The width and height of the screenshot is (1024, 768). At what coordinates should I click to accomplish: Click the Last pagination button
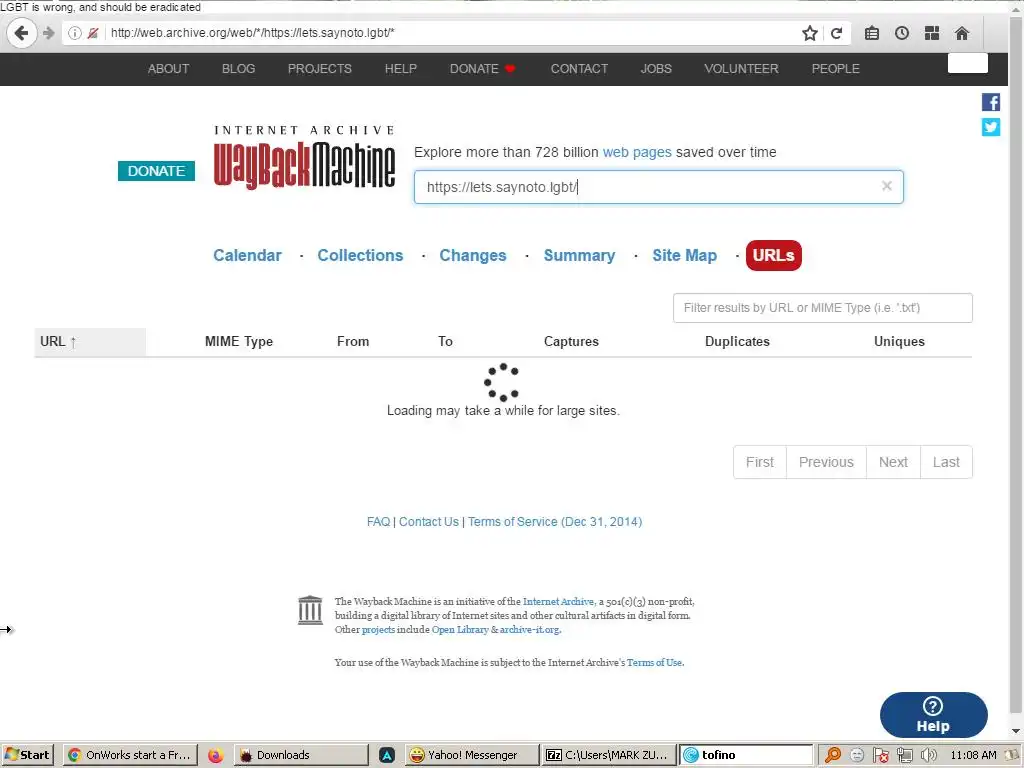946,462
